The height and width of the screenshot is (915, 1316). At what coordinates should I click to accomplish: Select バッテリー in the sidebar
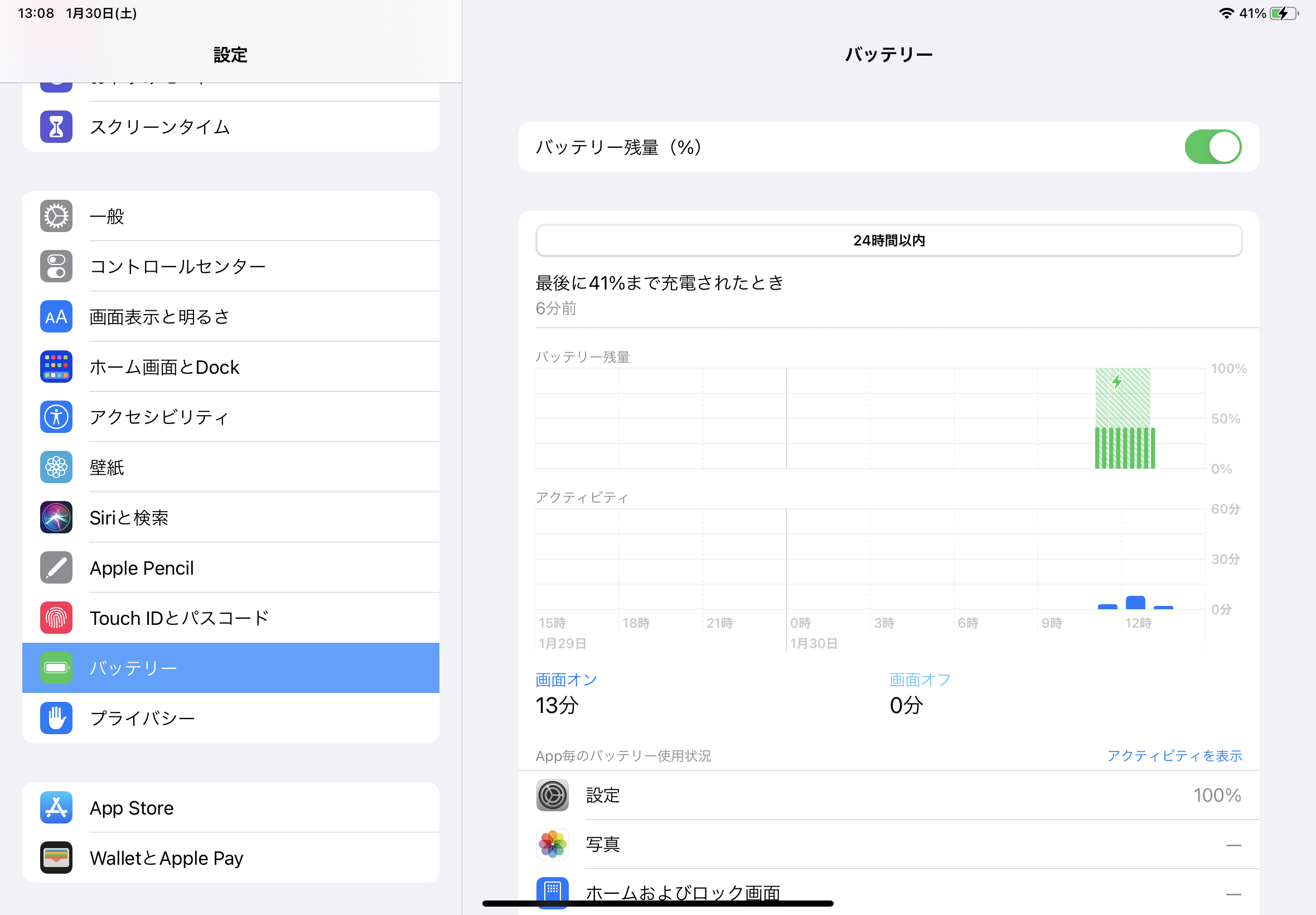coord(230,667)
